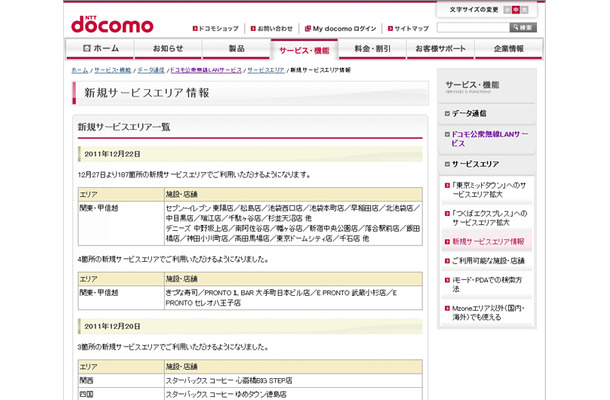This screenshot has width=610, height=400.
Task: Open the サービス・機能 navigation tab
Action: click(x=304, y=50)
